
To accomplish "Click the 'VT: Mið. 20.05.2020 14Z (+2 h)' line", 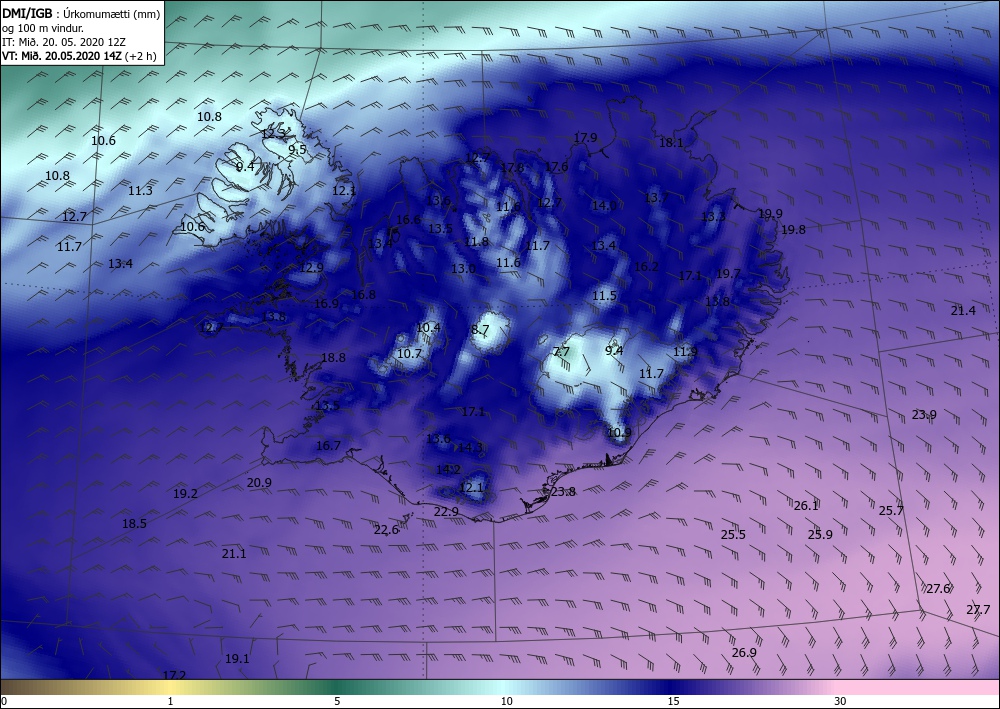I will click(79, 55).
